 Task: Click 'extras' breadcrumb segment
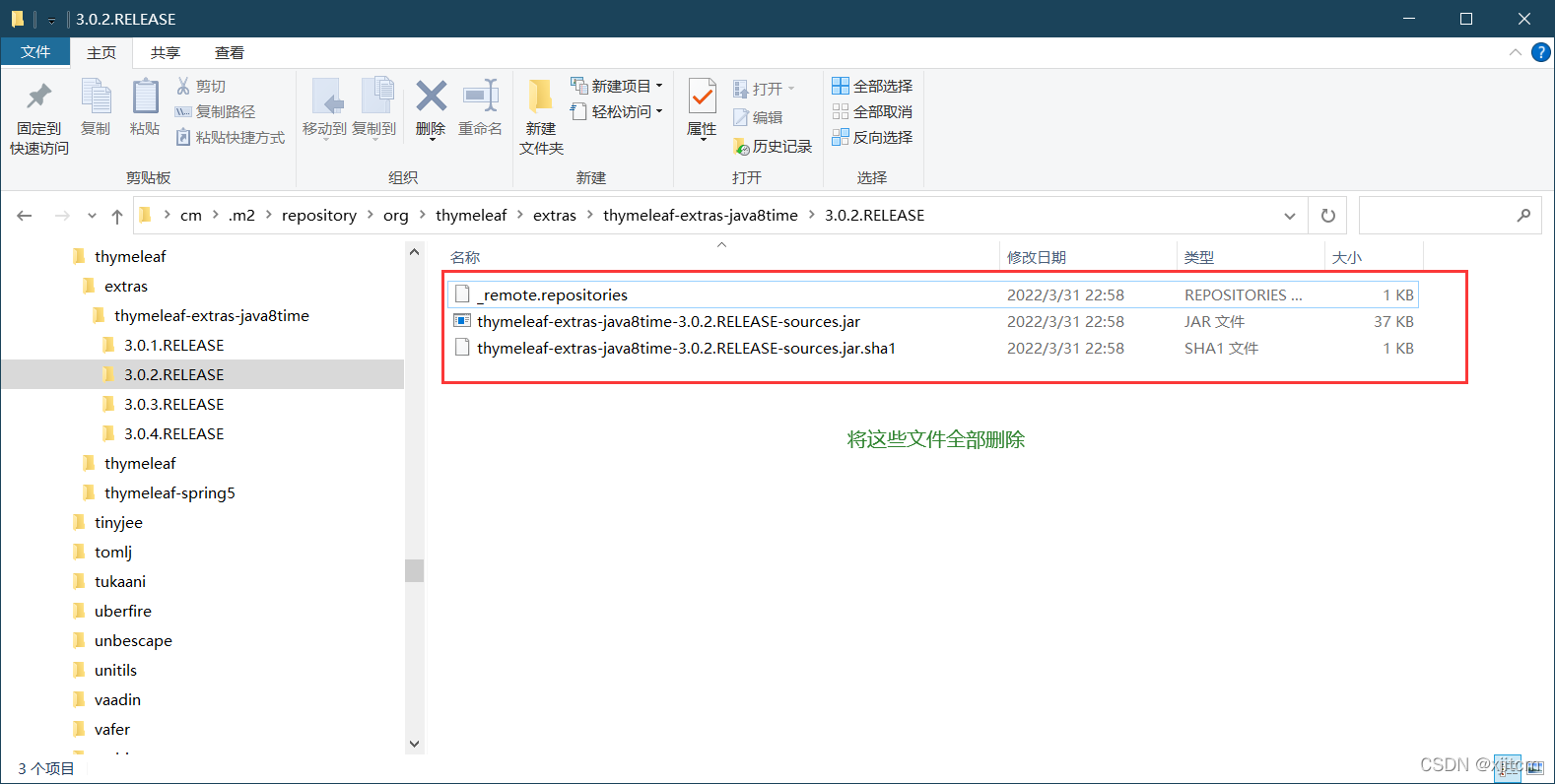[555, 216]
